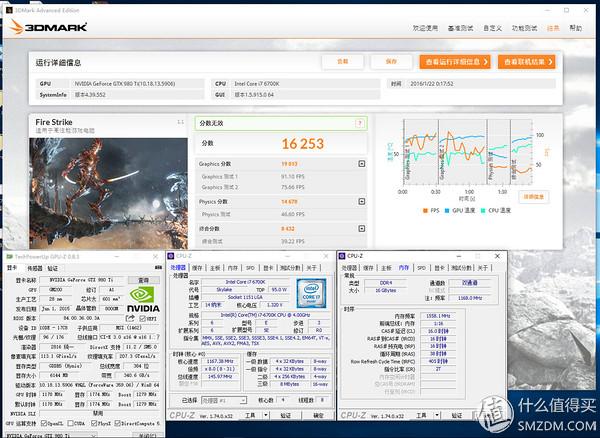Image resolution: width=600 pixels, height=438 pixels.
Task: Click the Fire Strike preview image
Action: click(x=108, y=193)
